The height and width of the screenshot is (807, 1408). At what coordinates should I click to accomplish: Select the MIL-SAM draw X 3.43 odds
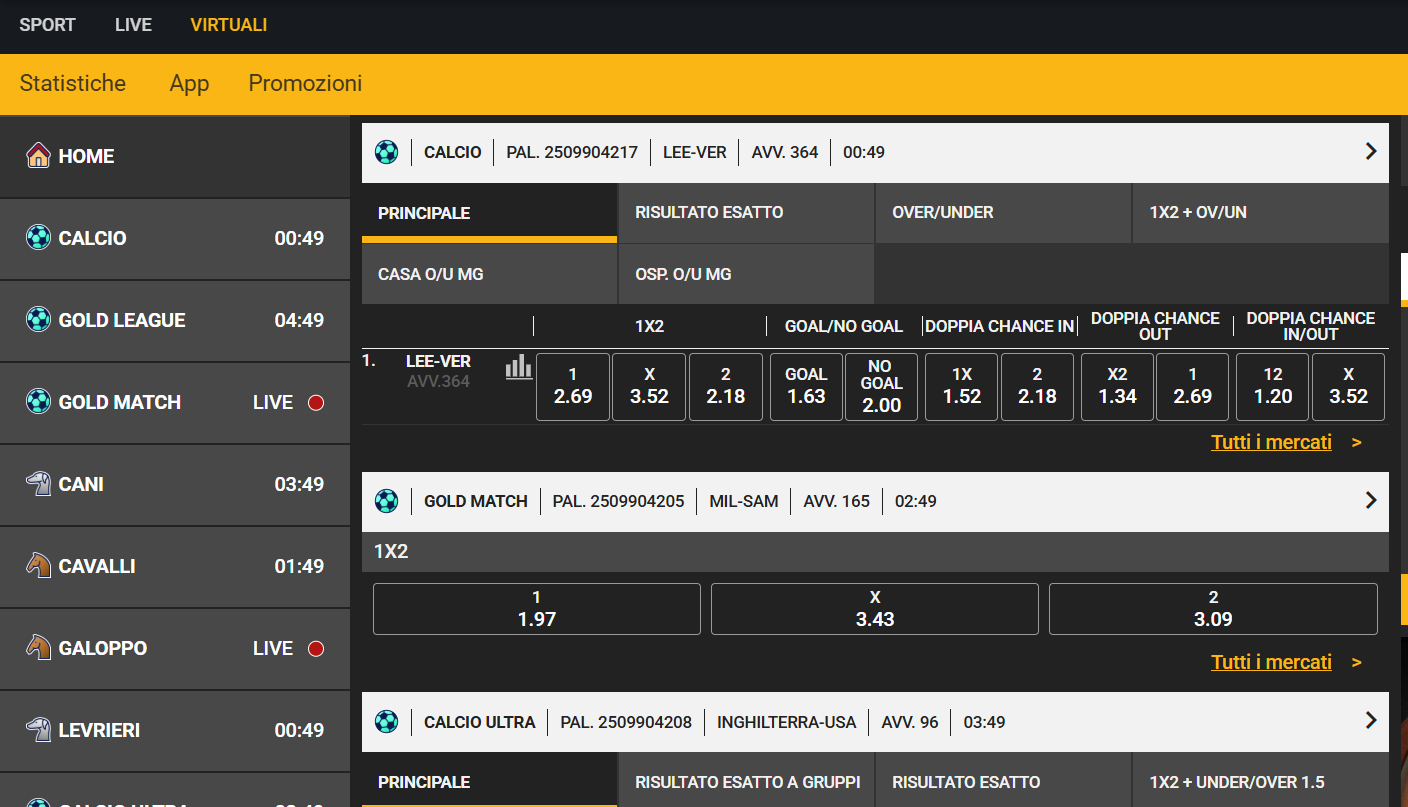click(875, 609)
